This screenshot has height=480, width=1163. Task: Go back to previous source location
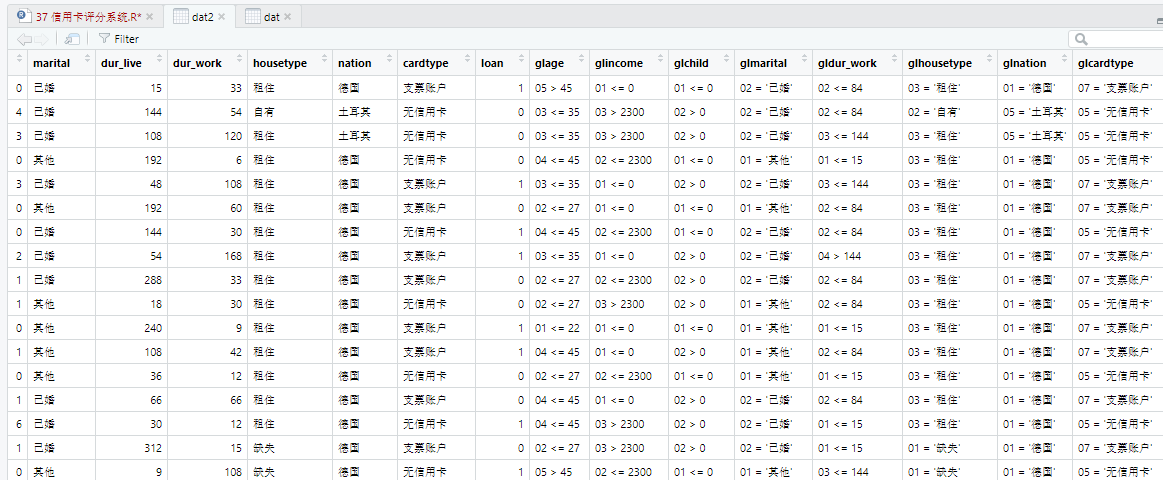24,39
